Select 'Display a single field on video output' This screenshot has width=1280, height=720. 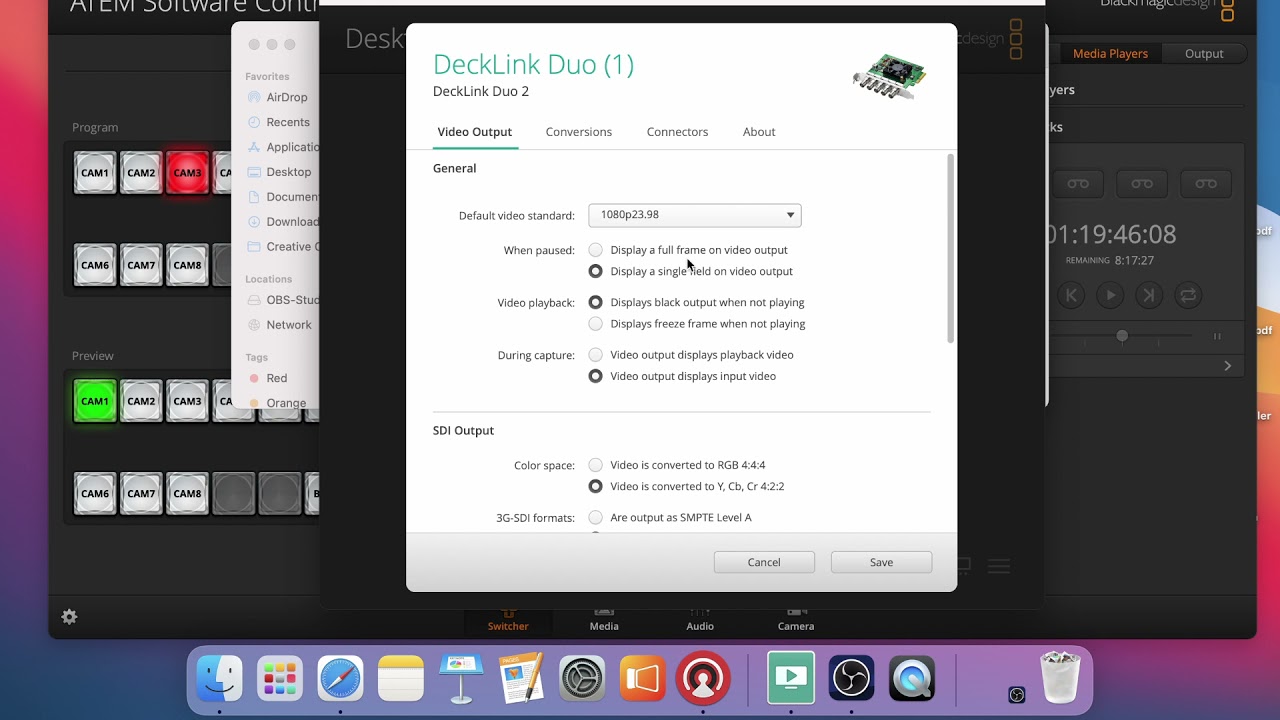tap(596, 271)
